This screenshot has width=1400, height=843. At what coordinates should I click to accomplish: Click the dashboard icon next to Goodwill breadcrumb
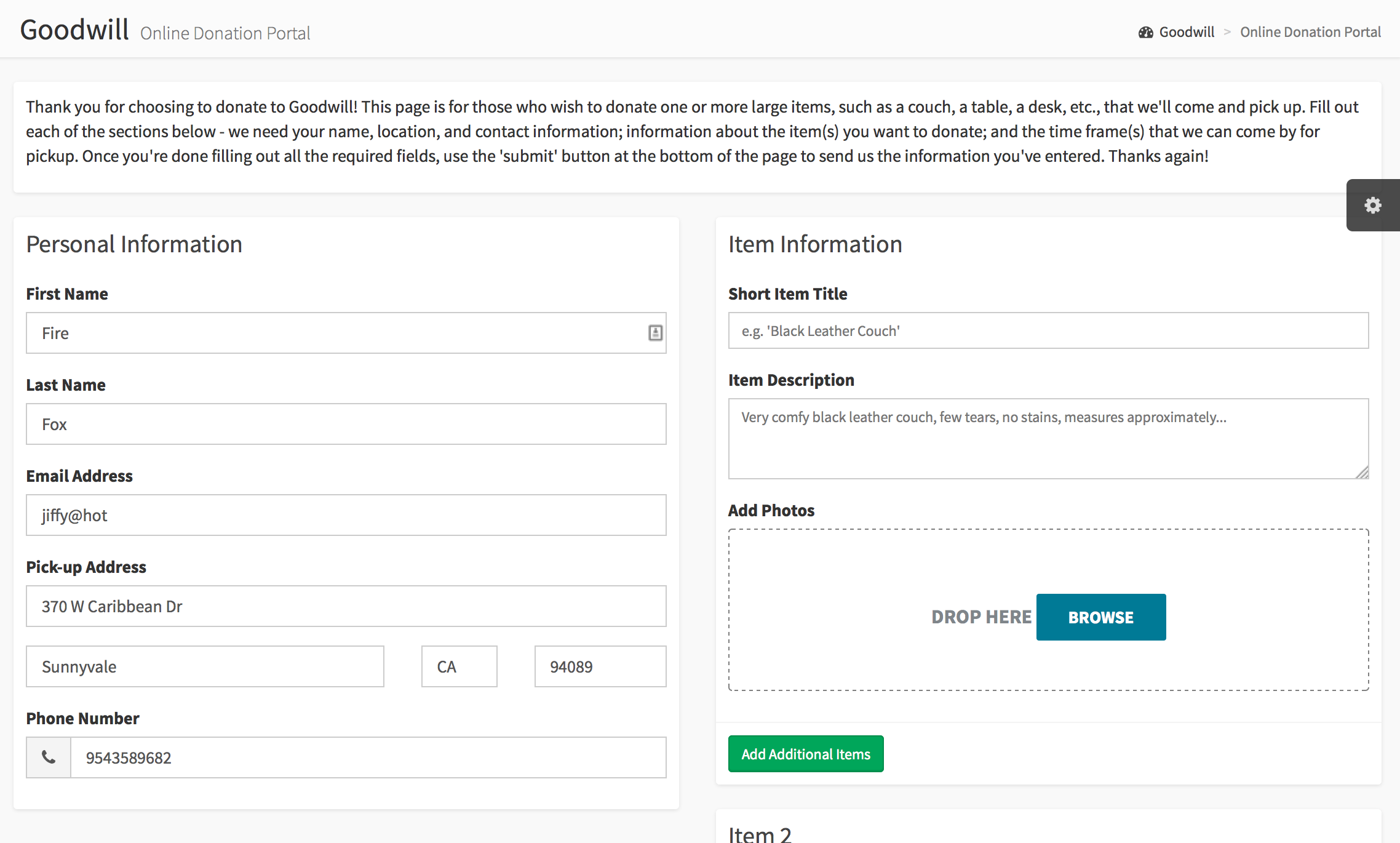click(1145, 33)
